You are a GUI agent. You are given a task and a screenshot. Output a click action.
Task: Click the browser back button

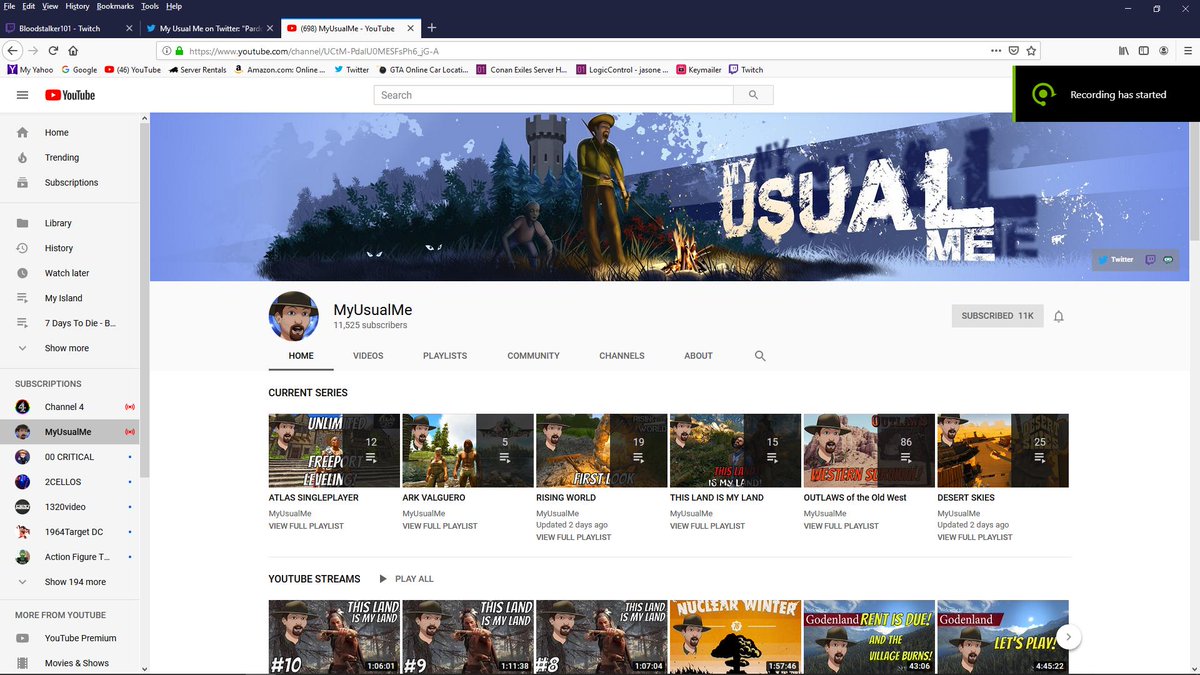[13, 50]
